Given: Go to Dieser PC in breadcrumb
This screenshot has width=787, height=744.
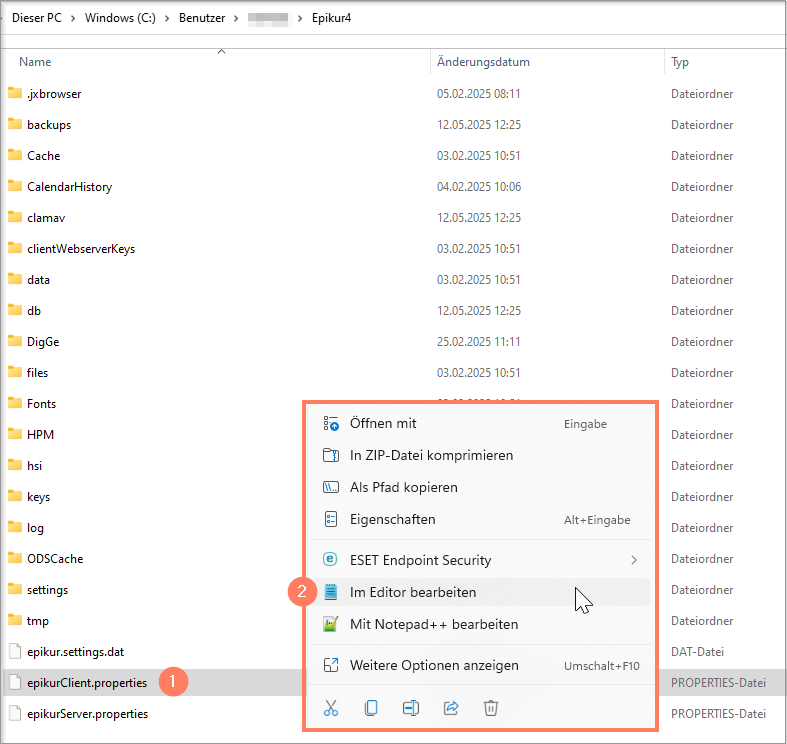Looking at the screenshot, I should (37, 18).
